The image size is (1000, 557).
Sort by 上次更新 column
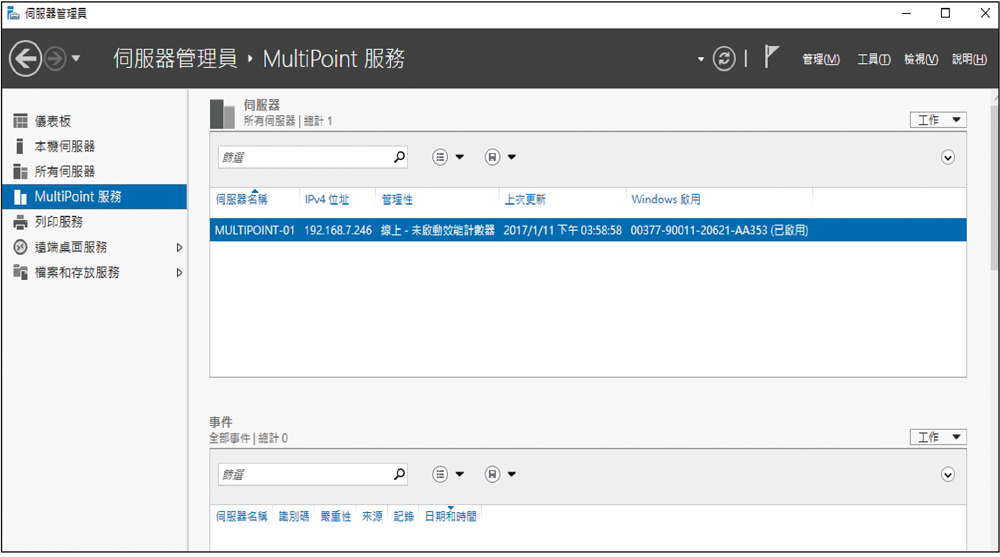[525, 200]
